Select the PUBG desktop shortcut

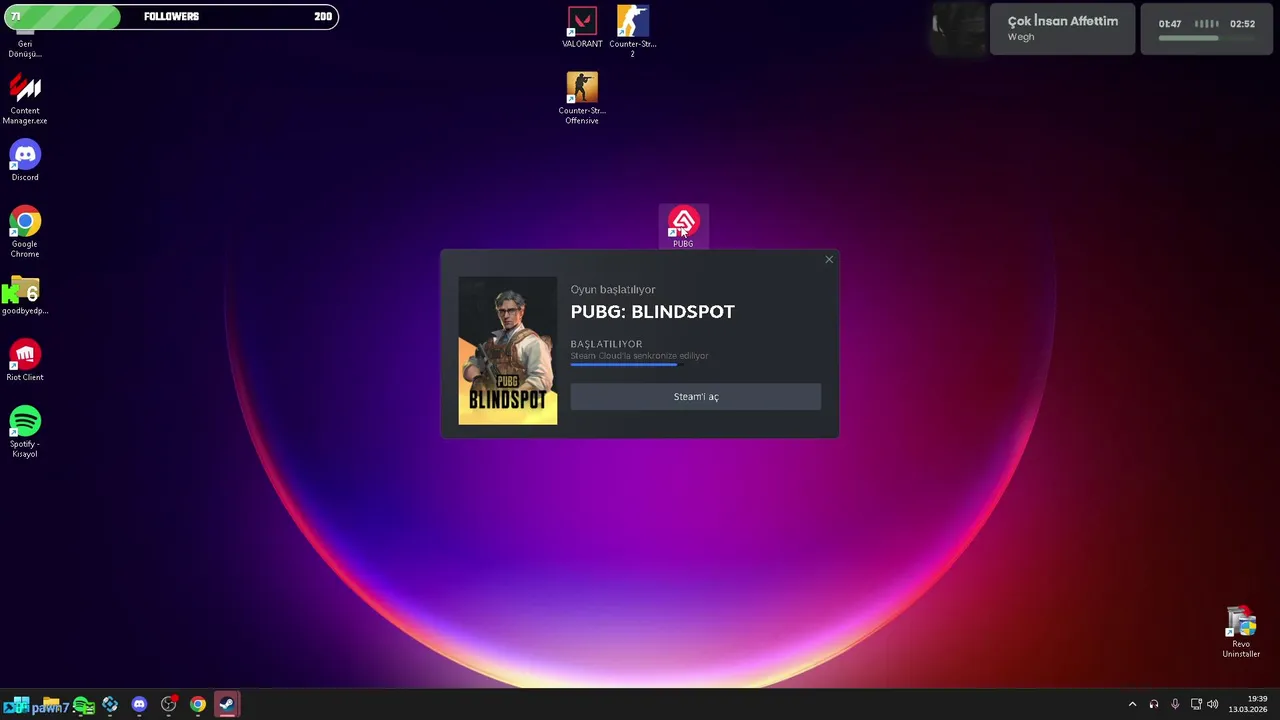(x=683, y=227)
